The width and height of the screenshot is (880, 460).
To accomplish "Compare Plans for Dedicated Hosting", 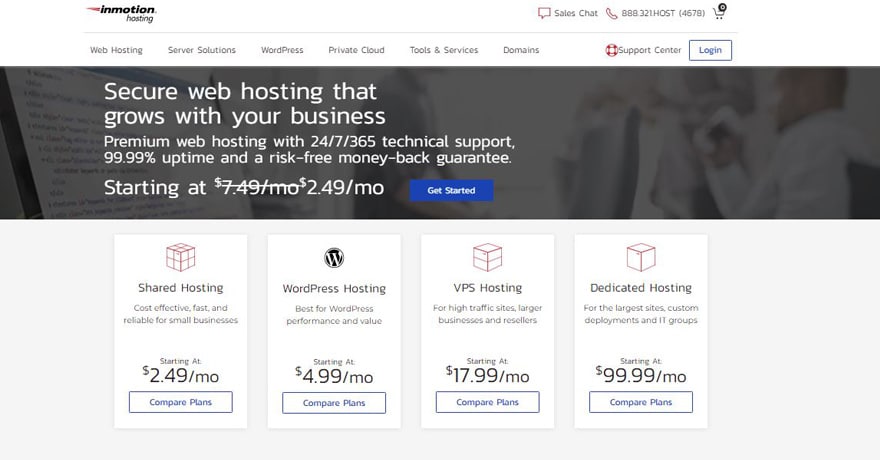I will [641, 402].
